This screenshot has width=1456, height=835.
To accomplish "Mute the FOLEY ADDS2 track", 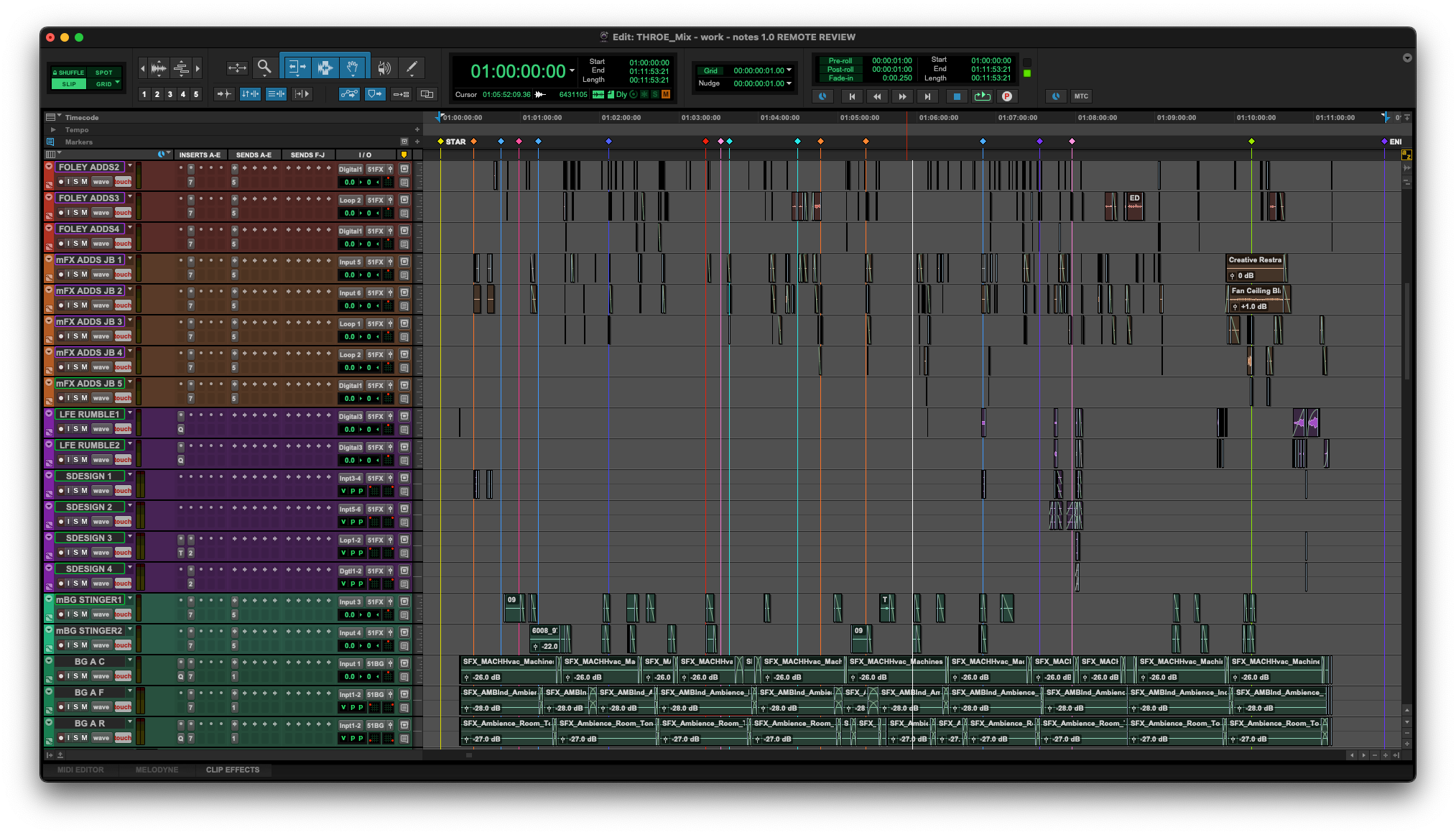I will (x=84, y=182).
